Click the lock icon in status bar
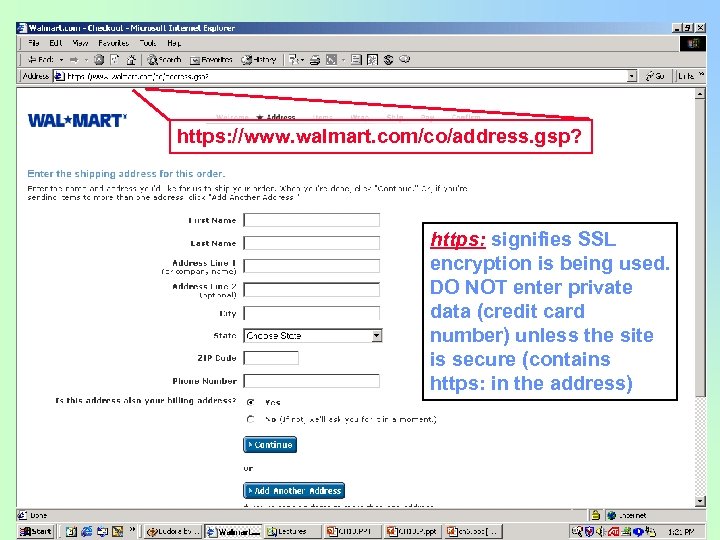 596,515
